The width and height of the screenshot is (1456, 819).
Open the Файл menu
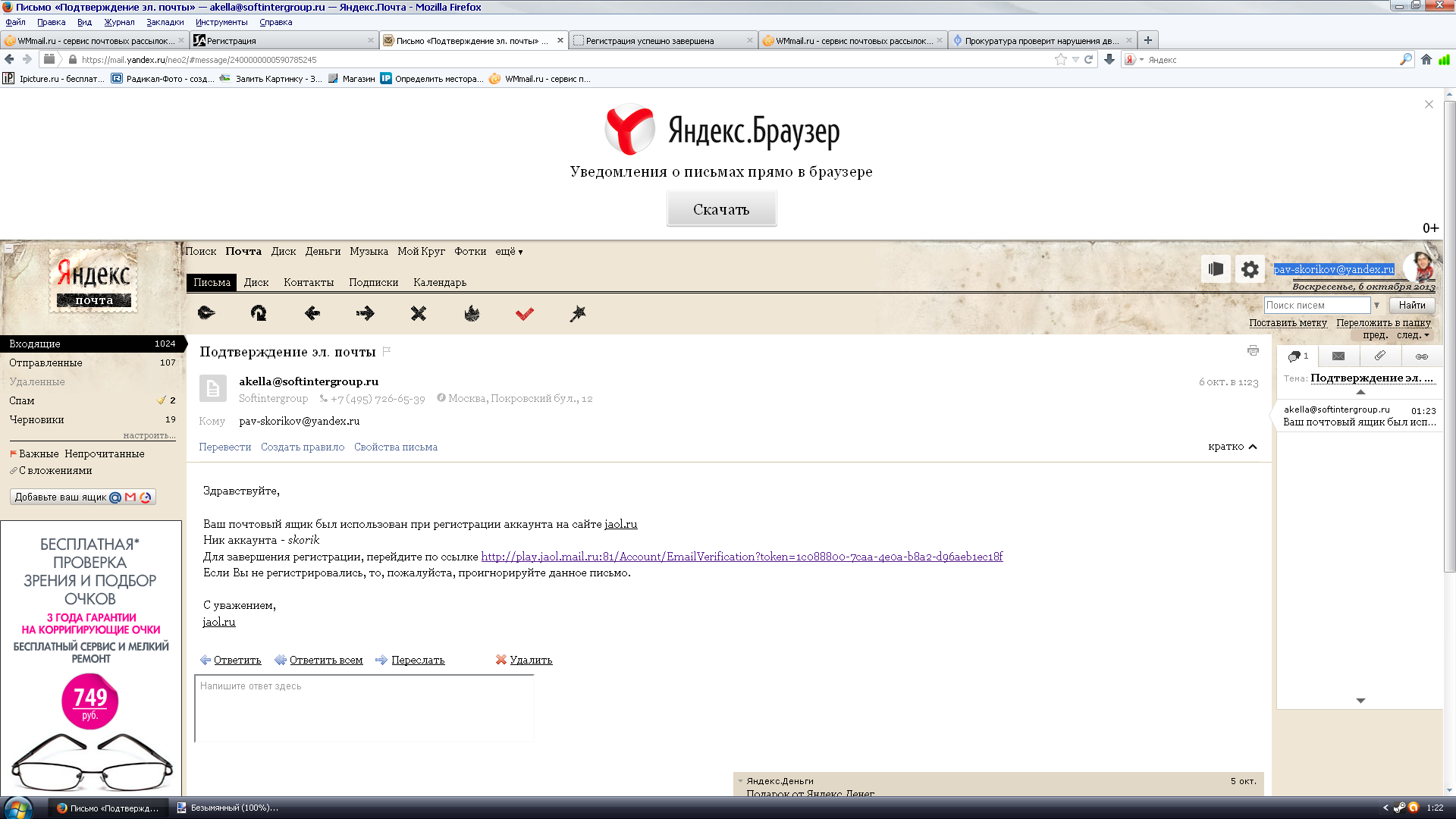click(x=15, y=22)
